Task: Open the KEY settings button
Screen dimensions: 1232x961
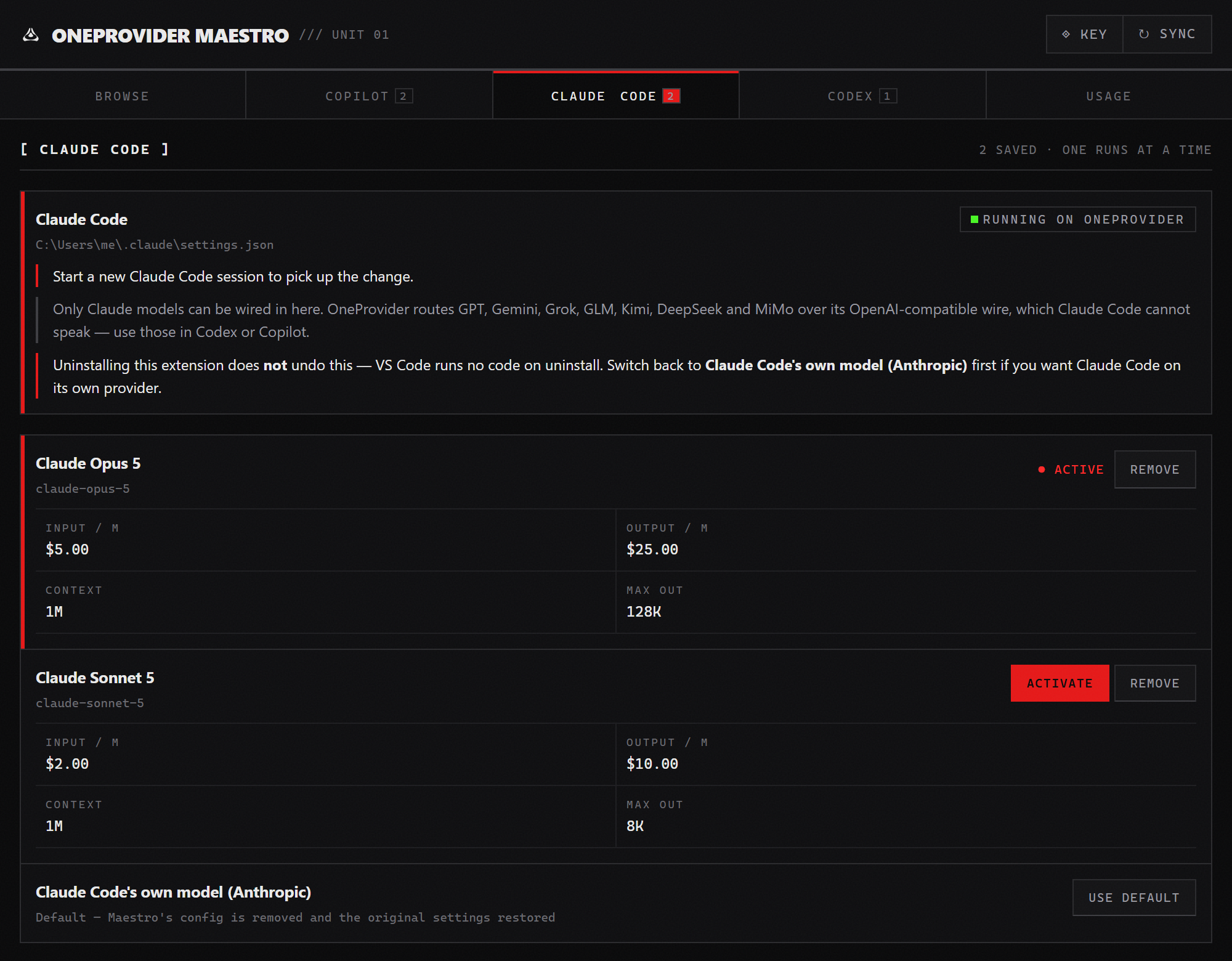Action: pos(1084,34)
